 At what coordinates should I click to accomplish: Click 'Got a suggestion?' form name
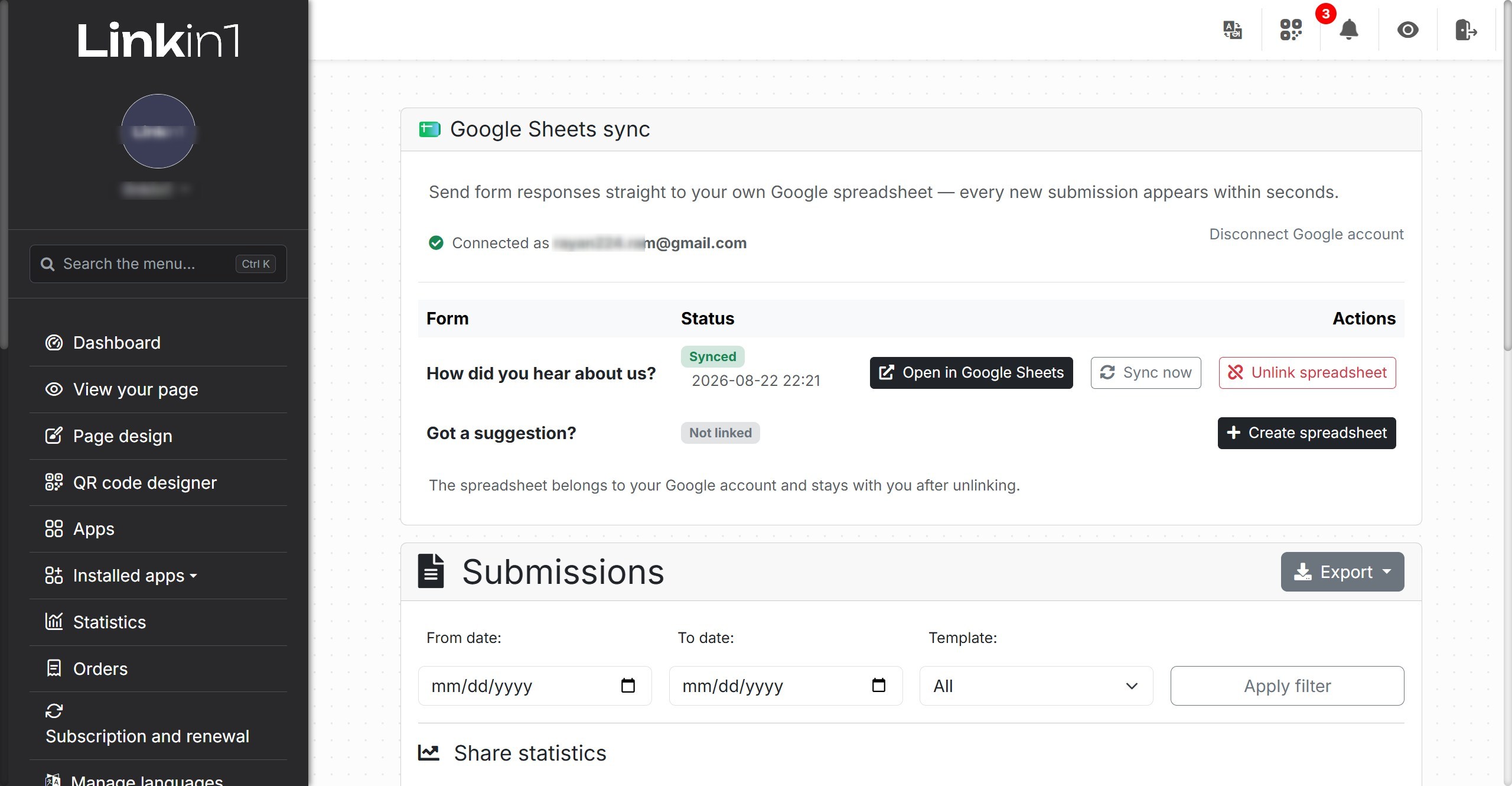click(501, 433)
